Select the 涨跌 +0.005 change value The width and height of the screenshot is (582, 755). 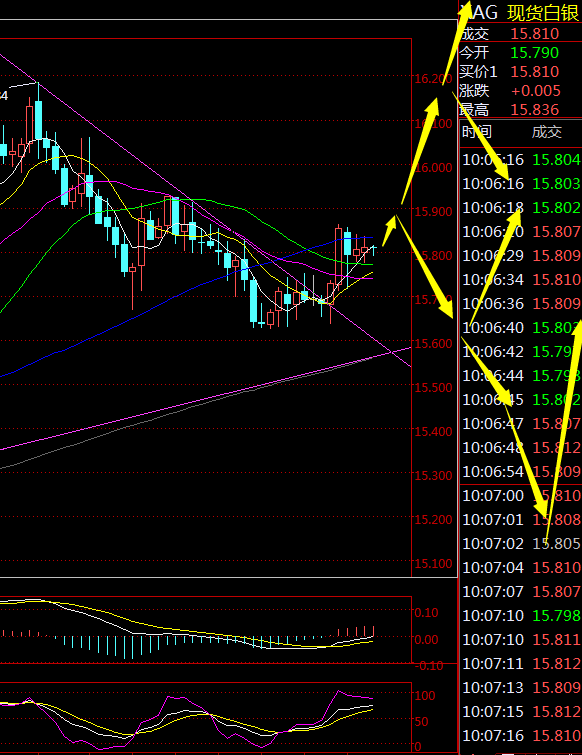535,91
